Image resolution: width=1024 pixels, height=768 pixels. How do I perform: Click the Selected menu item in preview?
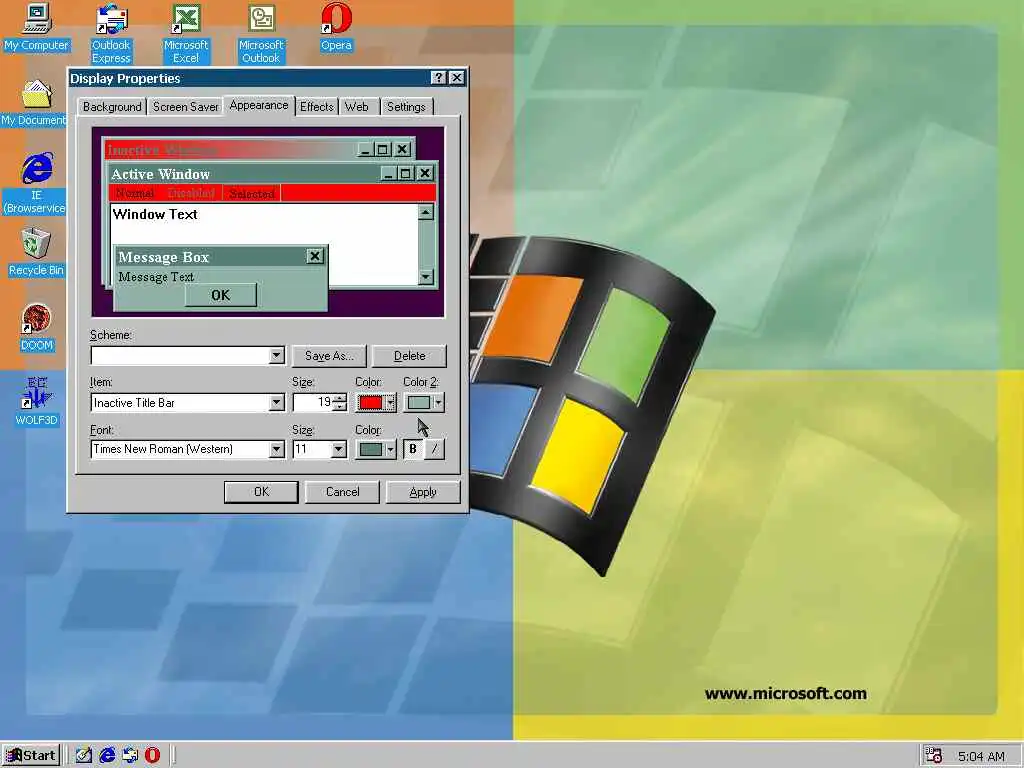(251, 193)
